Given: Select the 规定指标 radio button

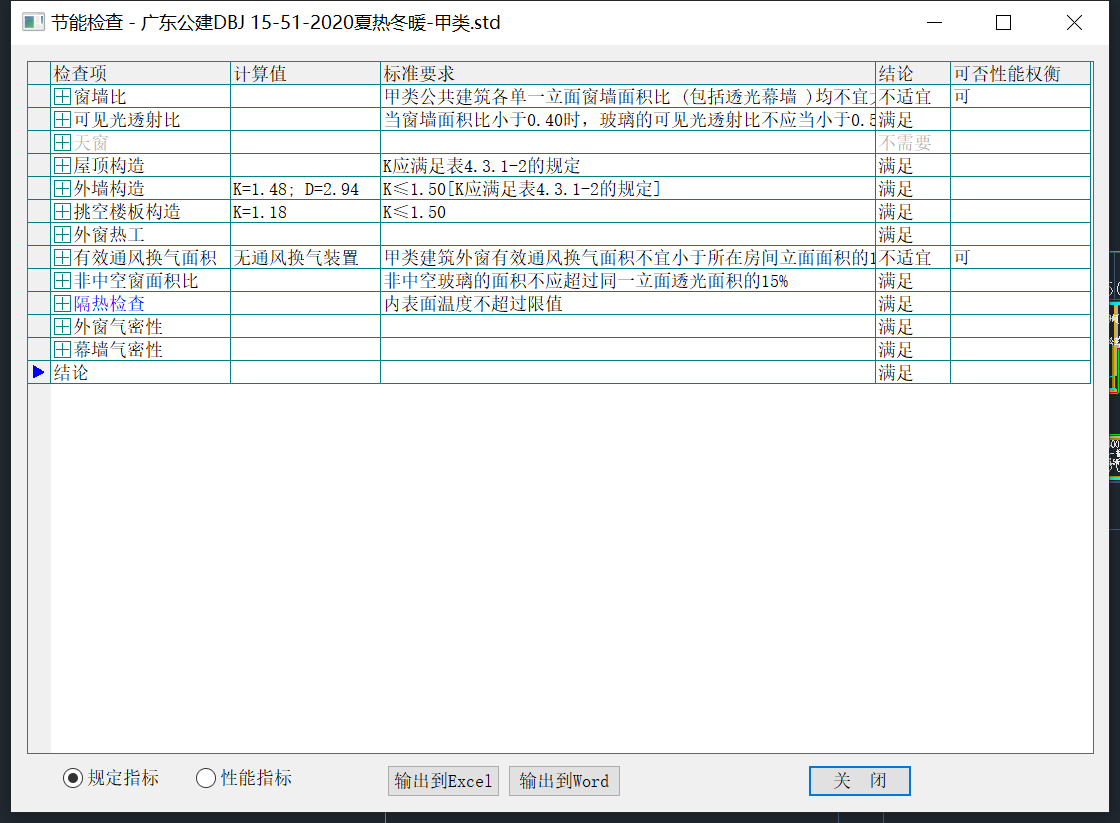Looking at the screenshot, I should pyautogui.click(x=73, y=778).
